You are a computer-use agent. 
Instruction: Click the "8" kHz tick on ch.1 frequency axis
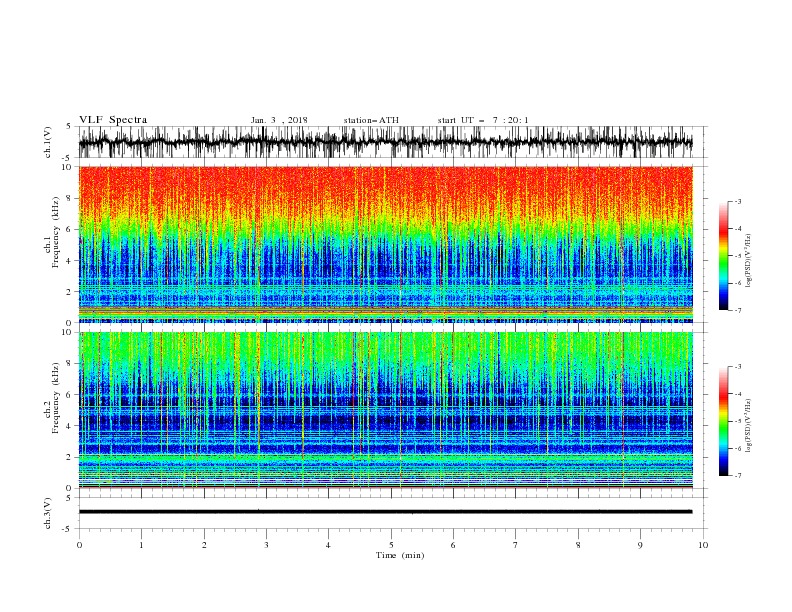(69, 198)
